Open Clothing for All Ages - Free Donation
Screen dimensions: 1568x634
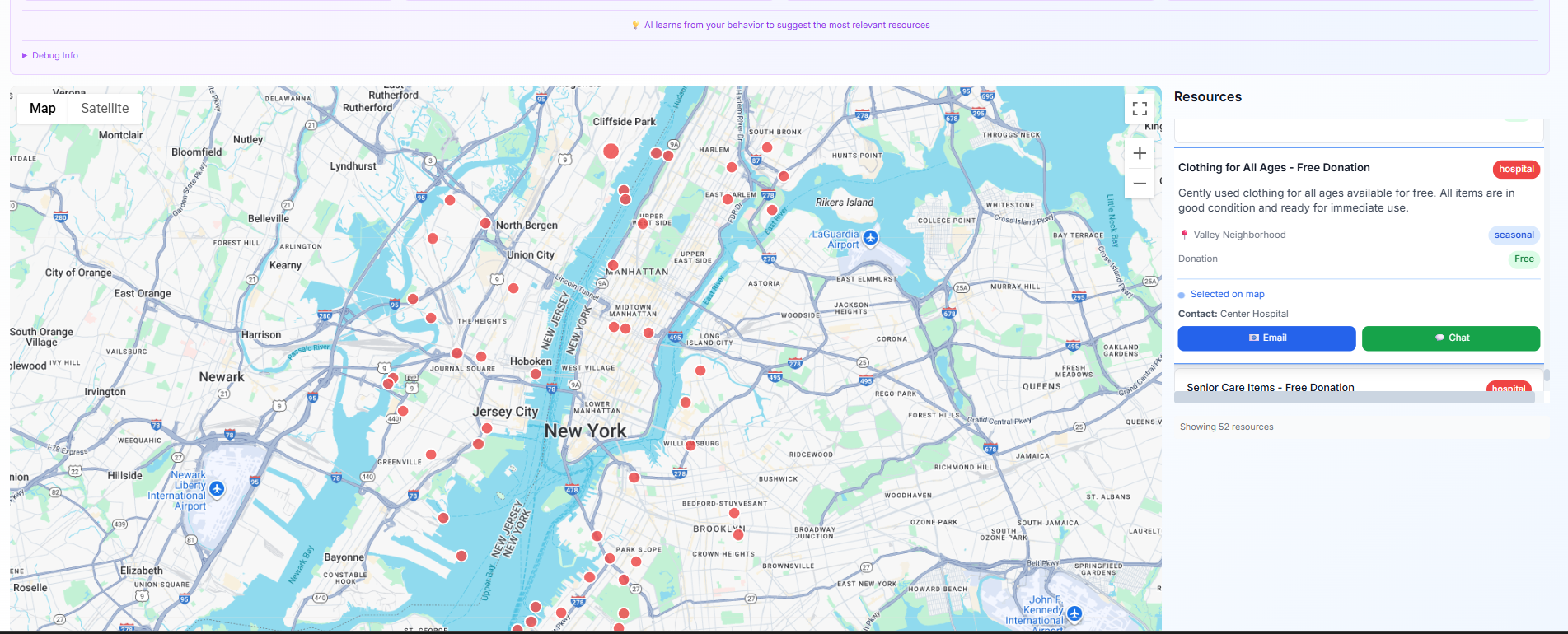1274,167
